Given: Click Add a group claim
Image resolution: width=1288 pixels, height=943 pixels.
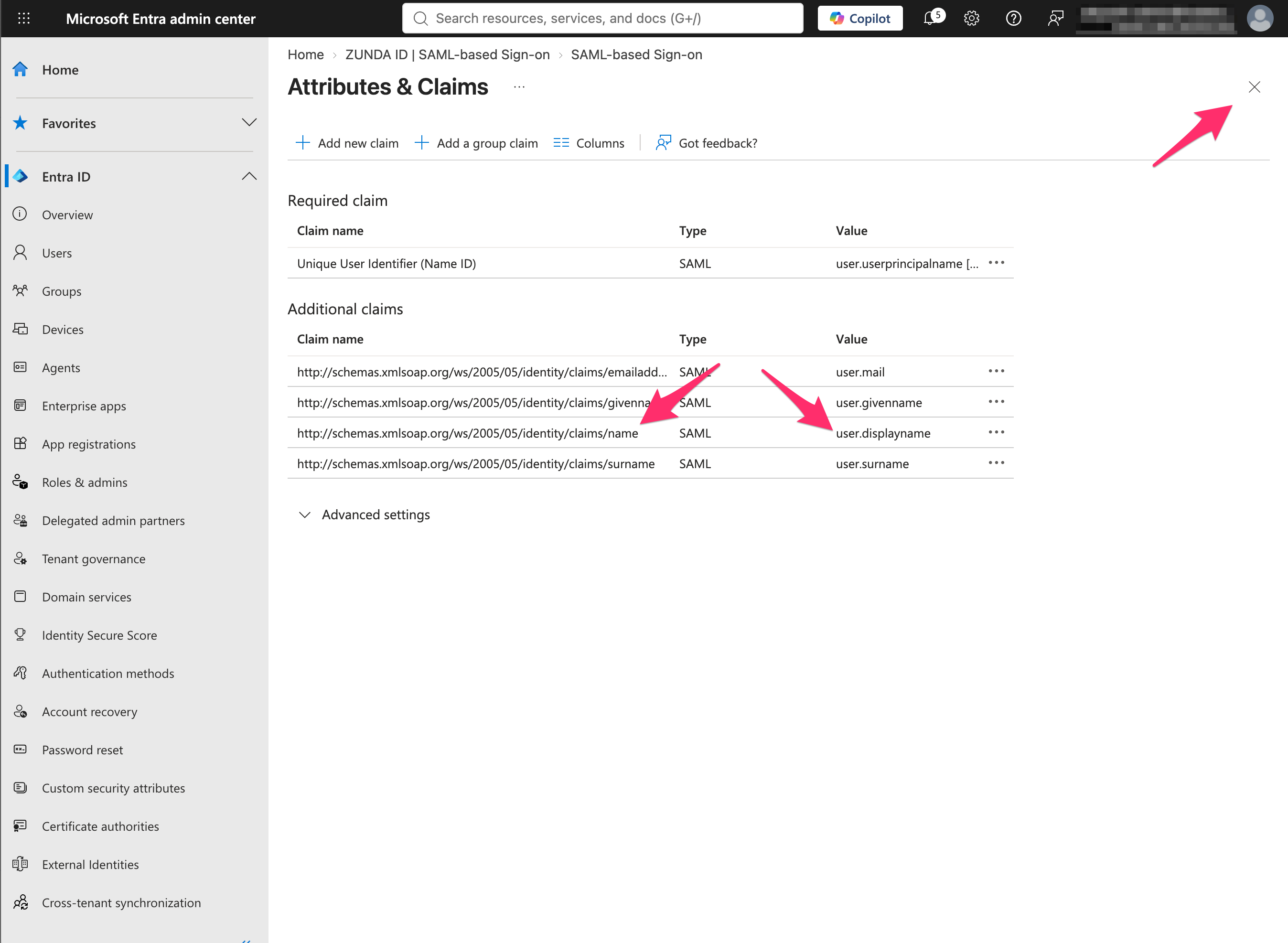Looking at the screenshot, I should 475,143.
